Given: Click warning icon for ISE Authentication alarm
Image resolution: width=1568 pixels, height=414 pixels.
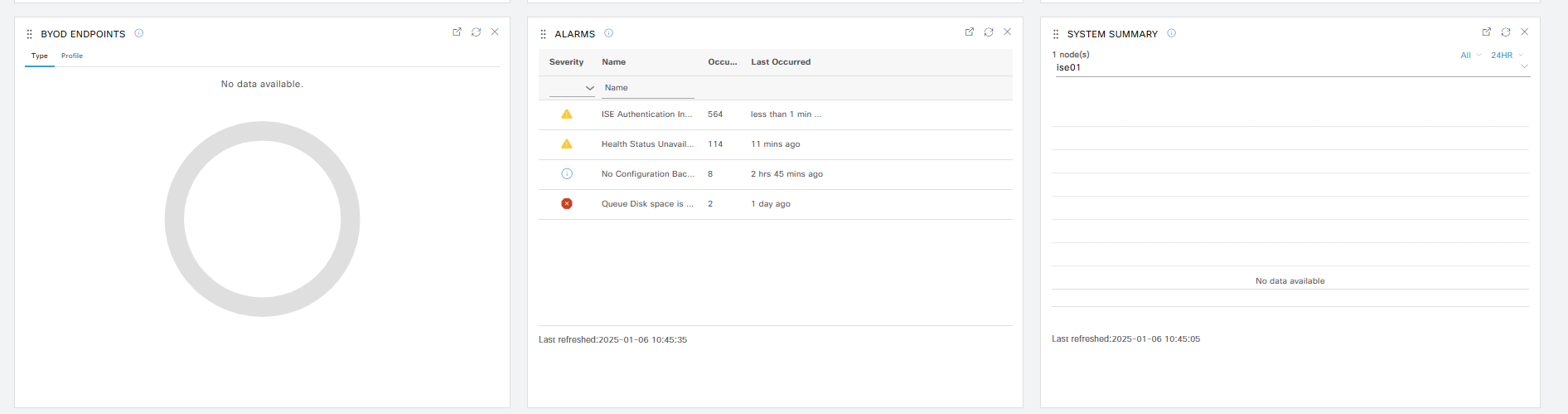Looking at the screenshot, I should click(567, 114).
